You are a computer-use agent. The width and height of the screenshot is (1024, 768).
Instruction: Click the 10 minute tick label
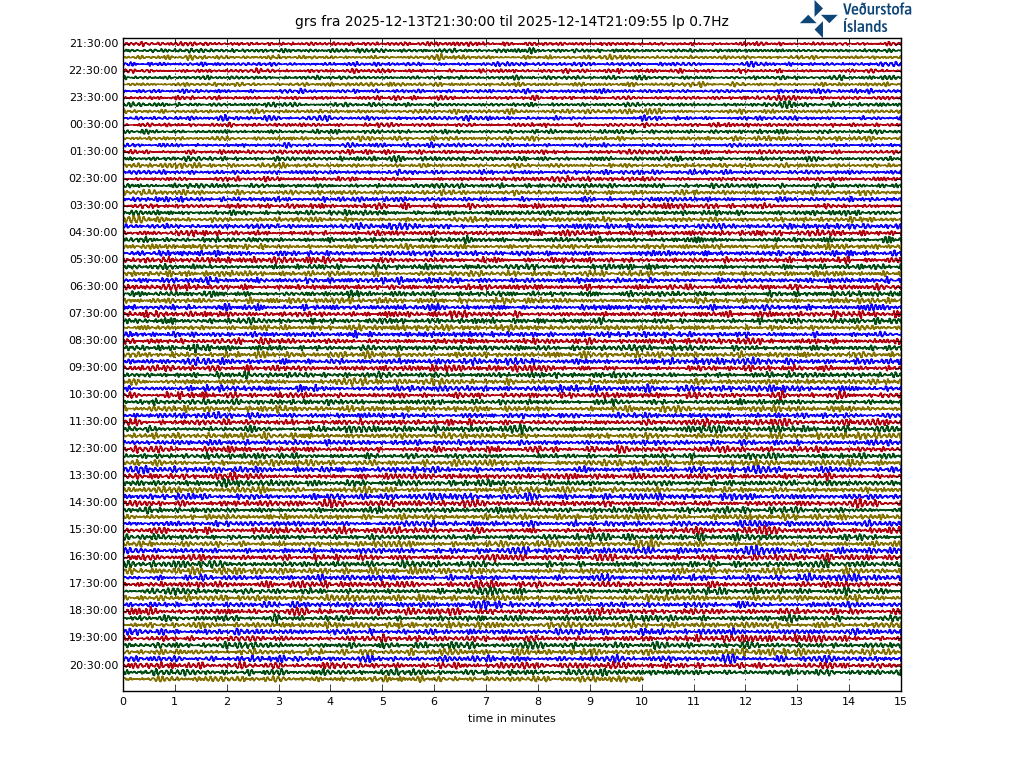coord(641,702)
